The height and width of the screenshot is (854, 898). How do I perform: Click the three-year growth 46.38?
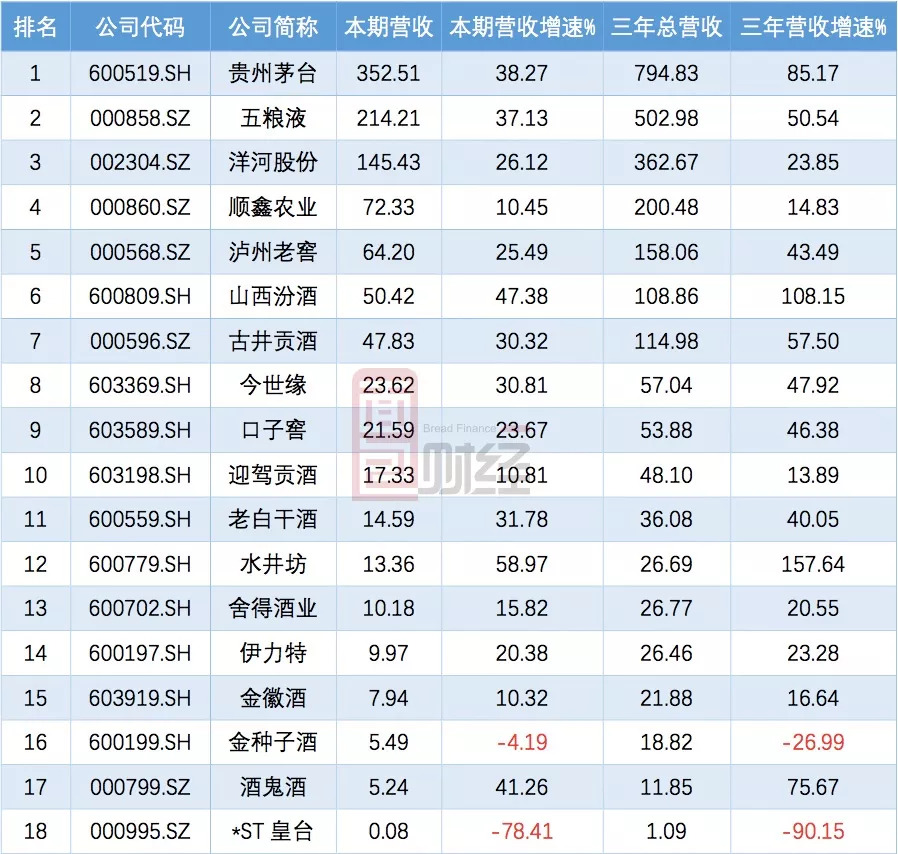(x=813, y=430)
